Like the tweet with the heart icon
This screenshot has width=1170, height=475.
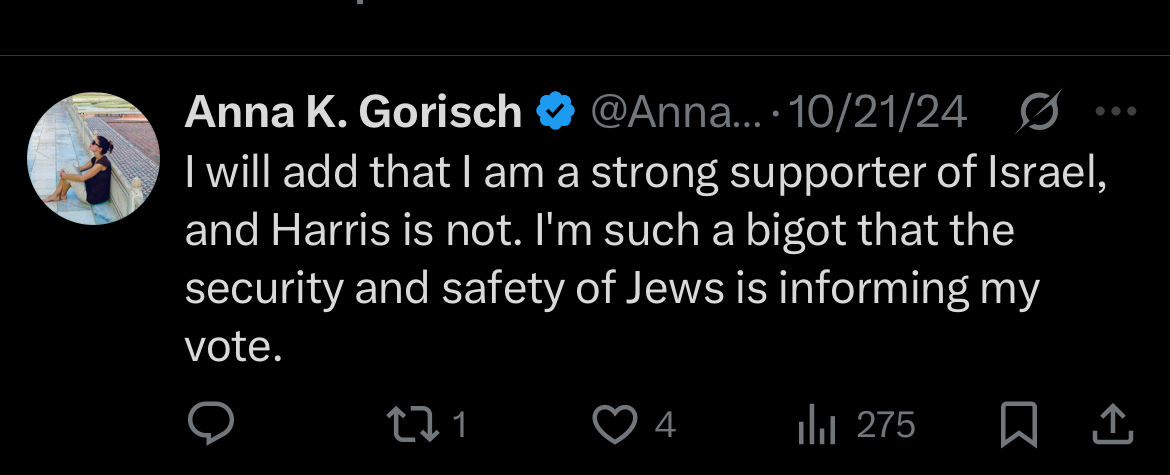coord(615,424)
